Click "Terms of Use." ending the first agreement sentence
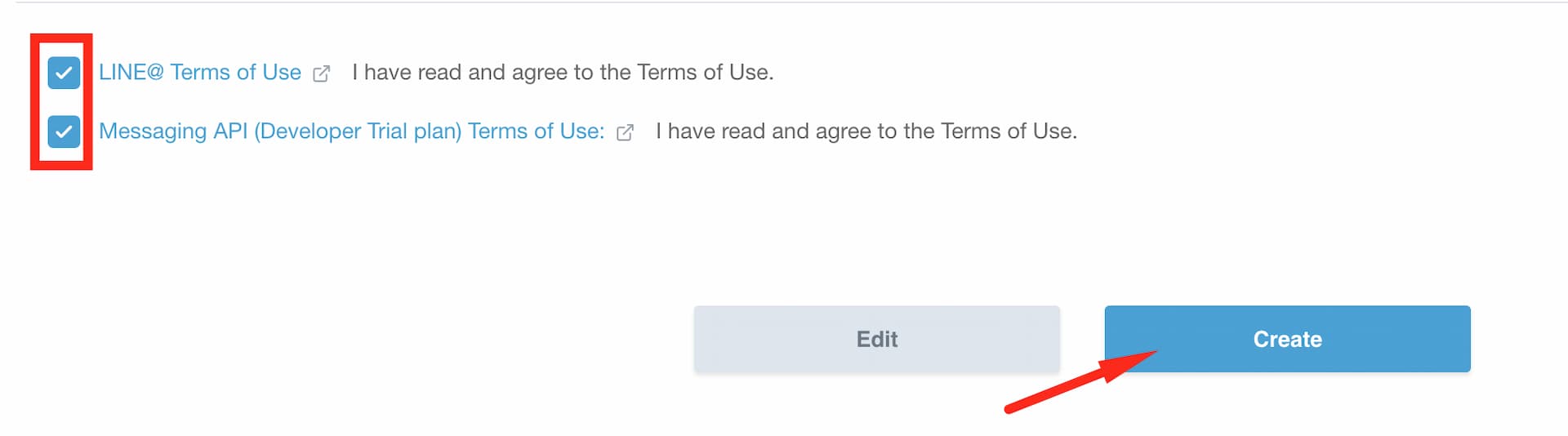 coord(706,72)
